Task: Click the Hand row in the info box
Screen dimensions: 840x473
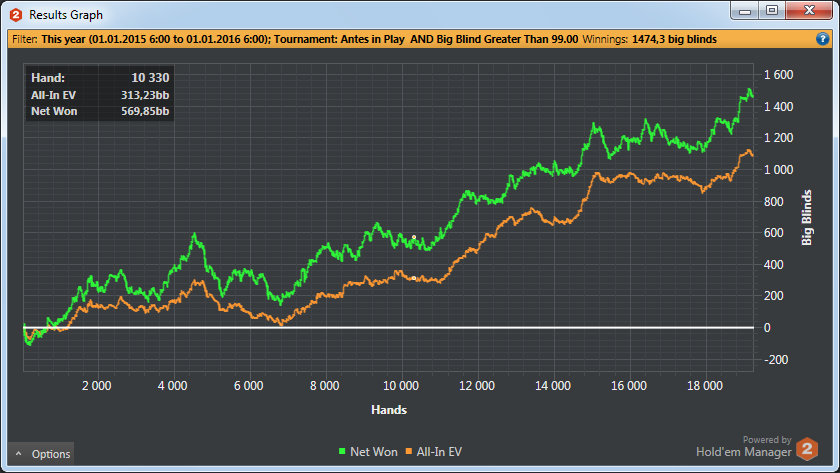Action: pyautogui.click(x=98, y=76)
